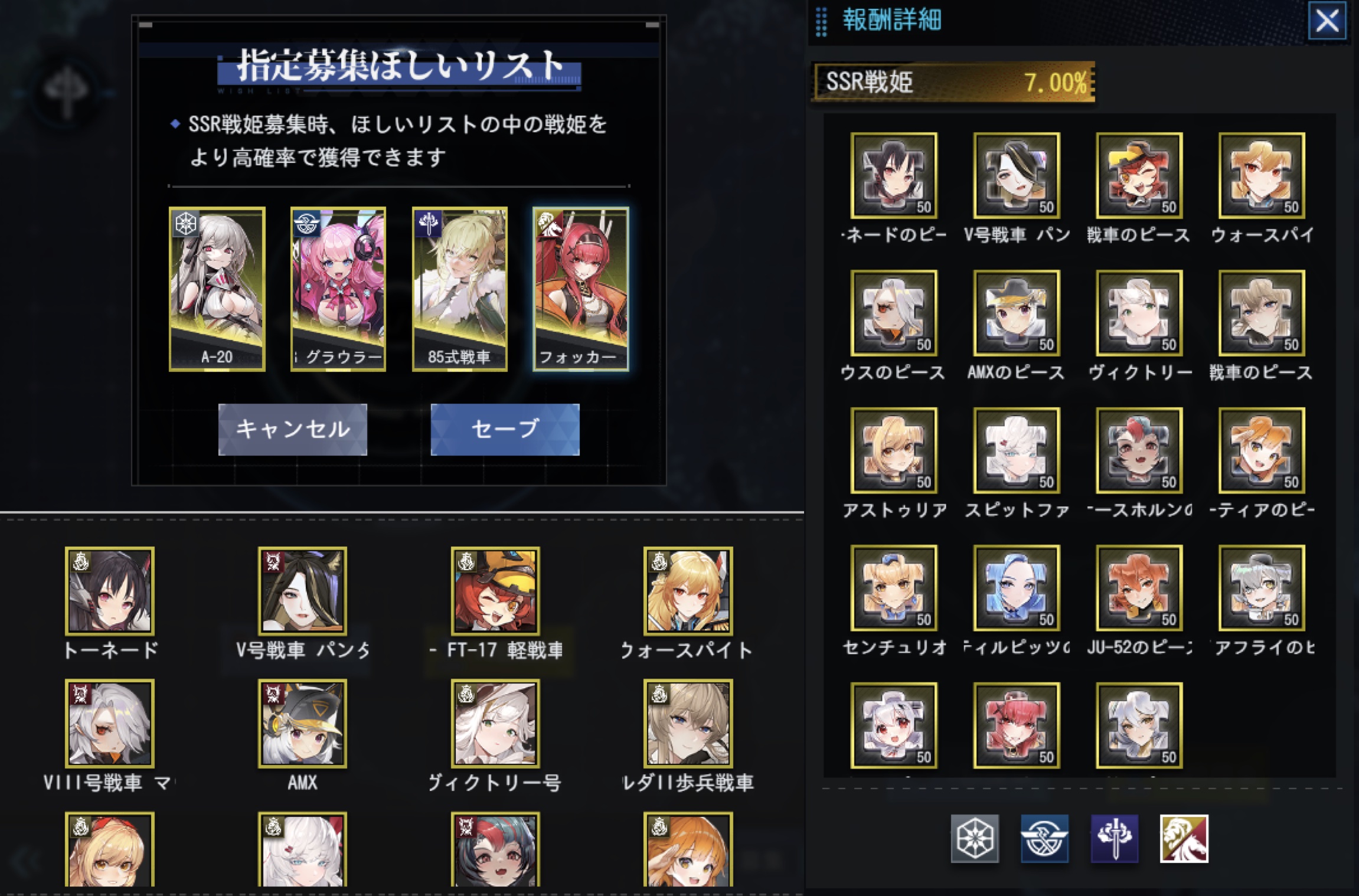Click the センチュリオ piece reward icon

point(894,588)
